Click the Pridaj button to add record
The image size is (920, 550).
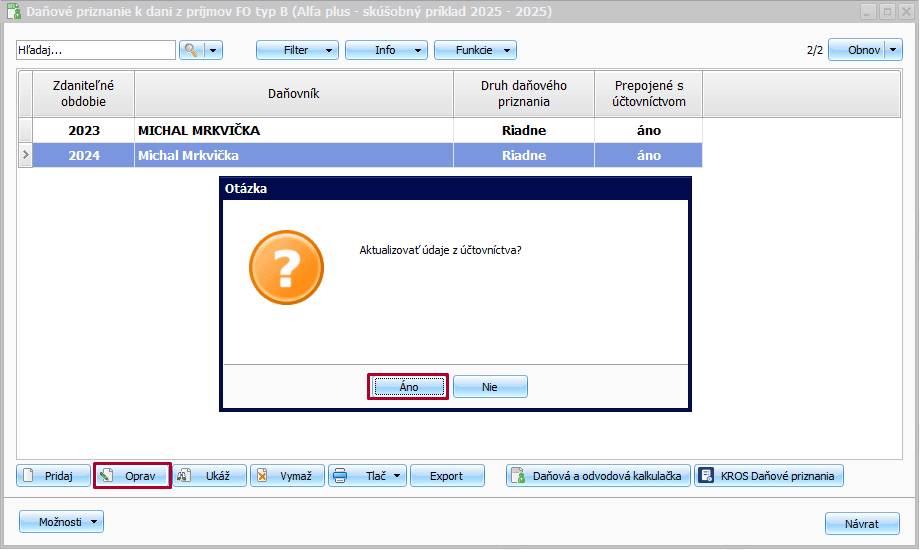click(x=54, y=476)
